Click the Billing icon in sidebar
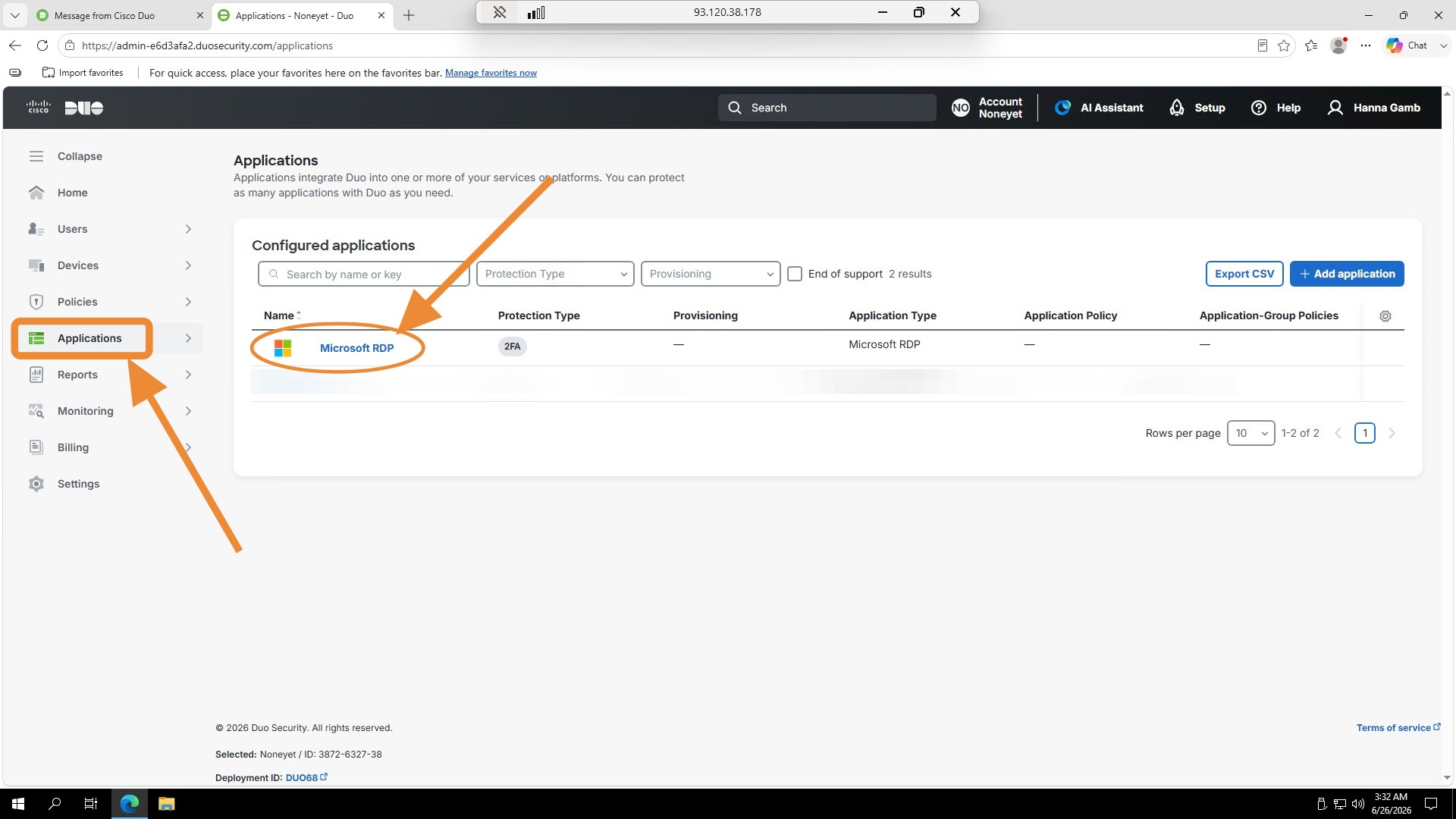 tap(36, 447)
